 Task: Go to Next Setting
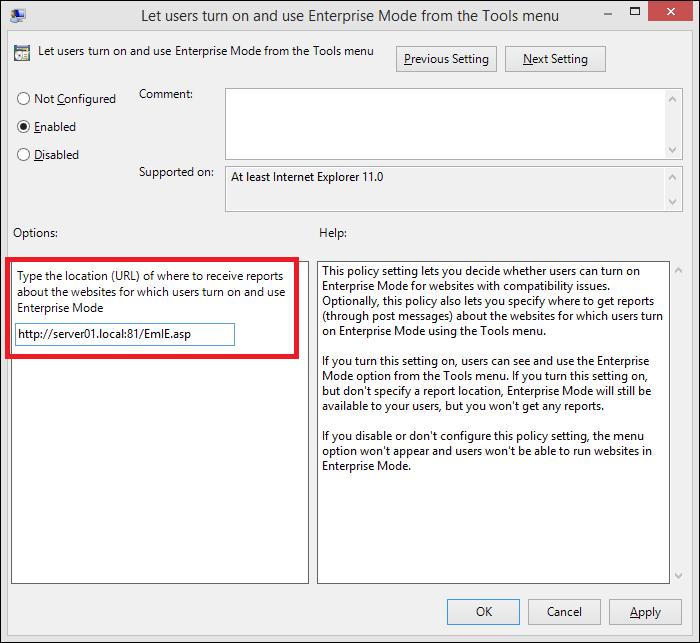555,59
